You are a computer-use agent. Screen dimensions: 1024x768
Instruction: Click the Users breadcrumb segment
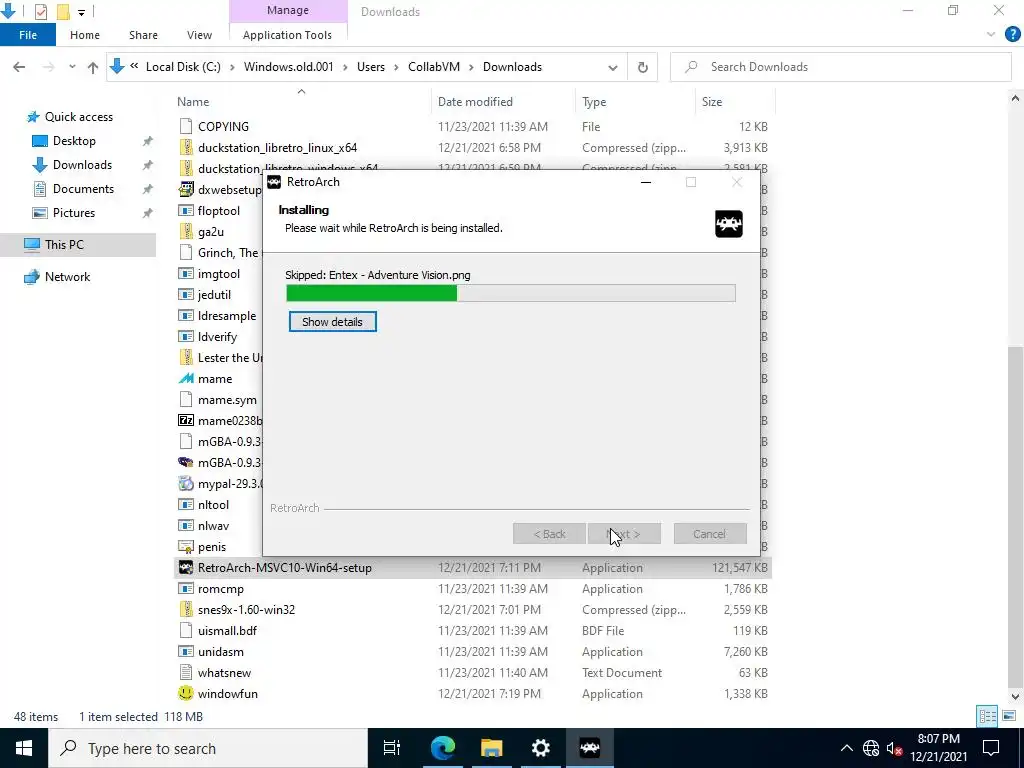(371, 67)
